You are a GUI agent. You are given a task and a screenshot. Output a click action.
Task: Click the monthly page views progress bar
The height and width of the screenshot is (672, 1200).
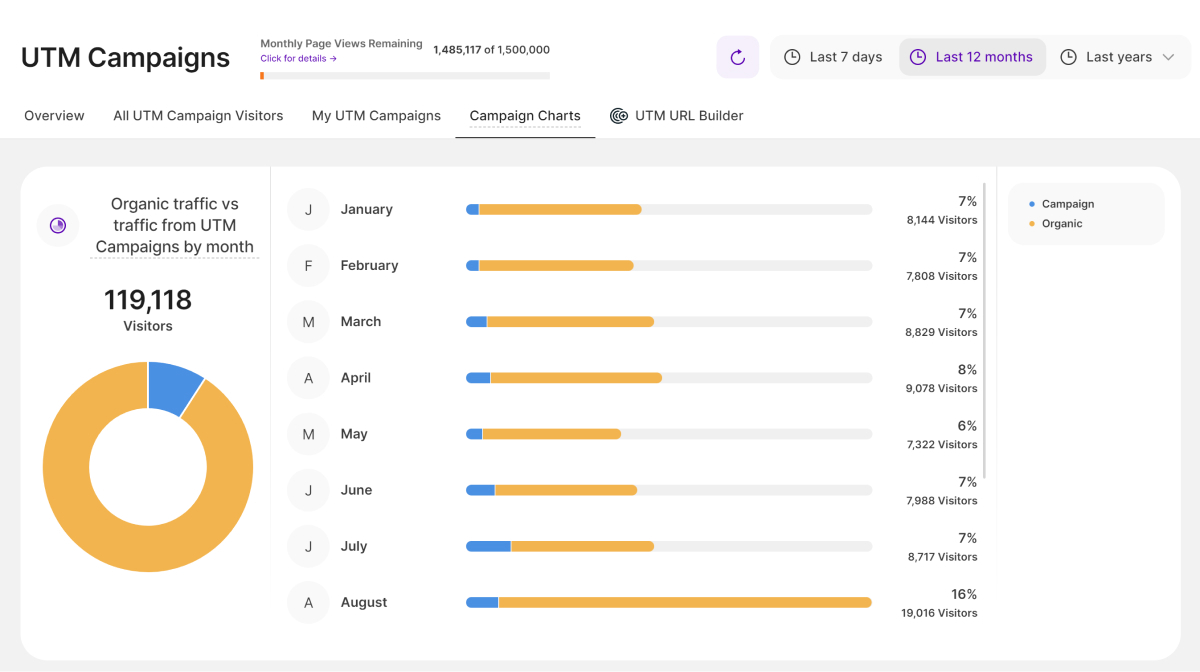[405, 75]
